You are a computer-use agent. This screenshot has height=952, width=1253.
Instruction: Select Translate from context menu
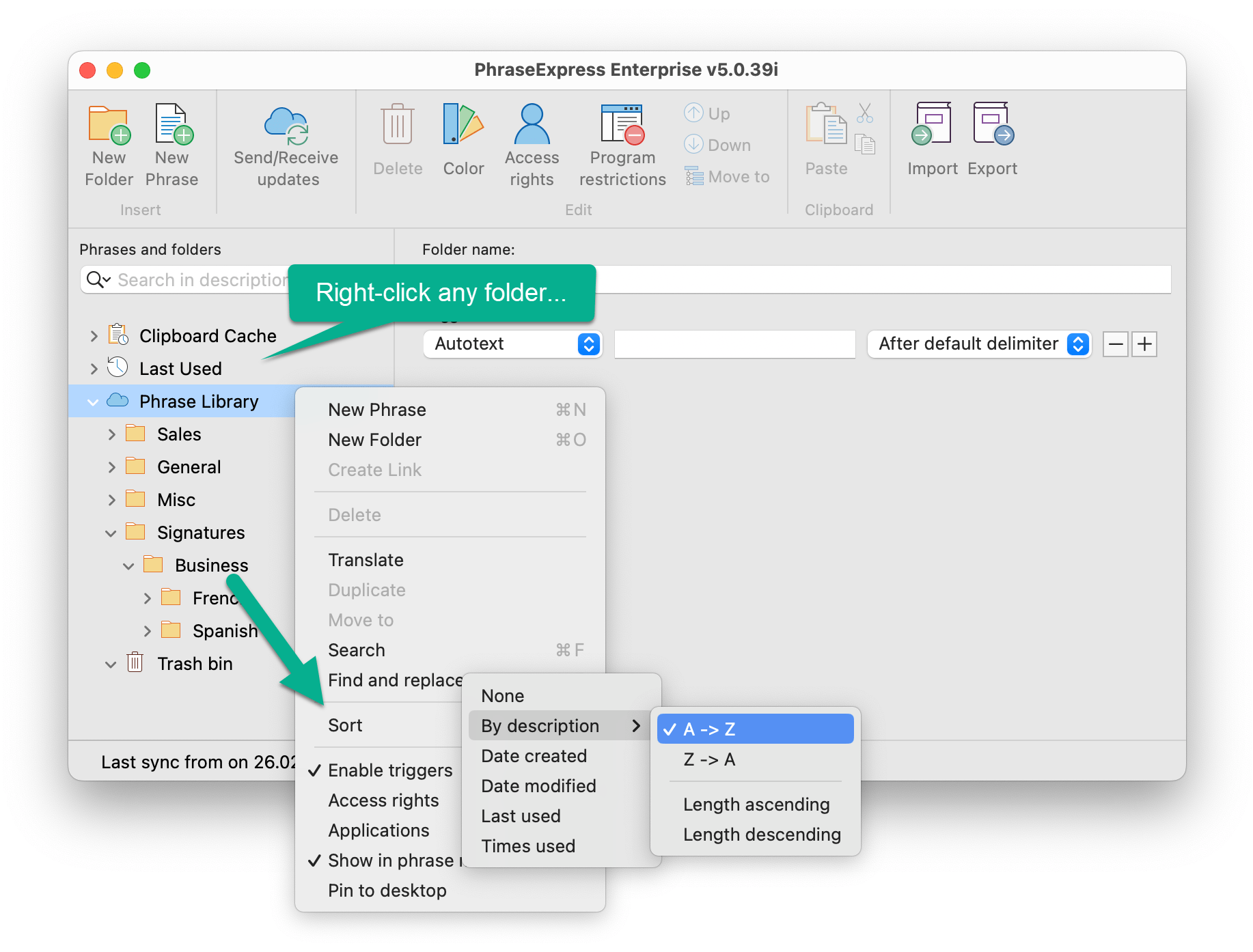coord(450,560)
